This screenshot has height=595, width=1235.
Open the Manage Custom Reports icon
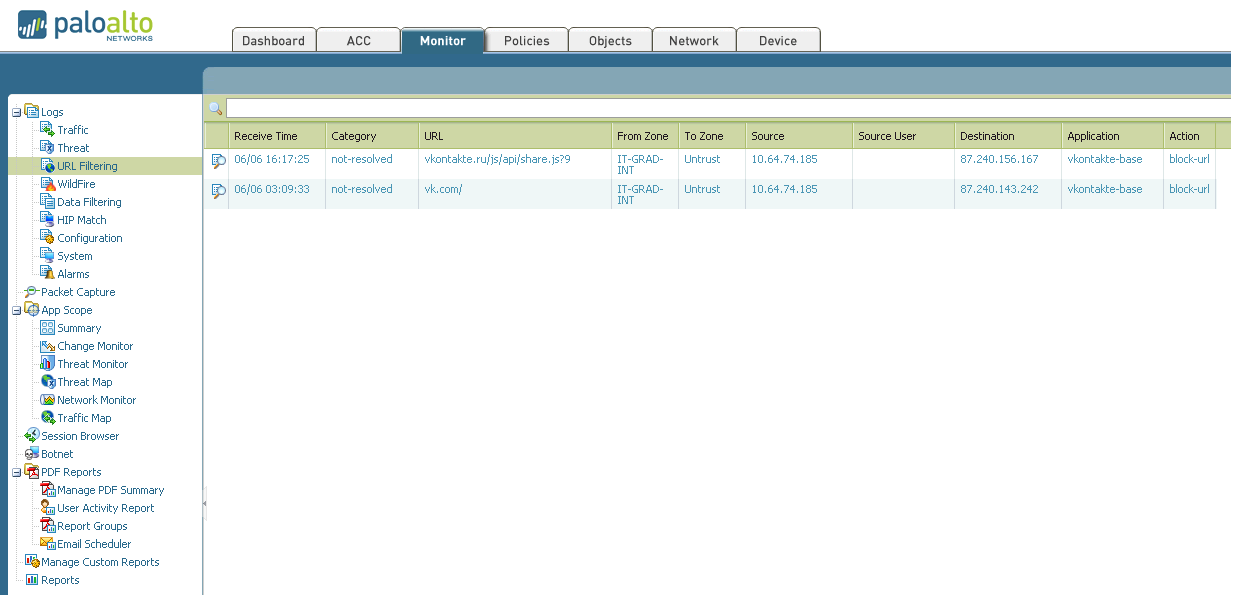pyautogui.click(x=31, y=561)
